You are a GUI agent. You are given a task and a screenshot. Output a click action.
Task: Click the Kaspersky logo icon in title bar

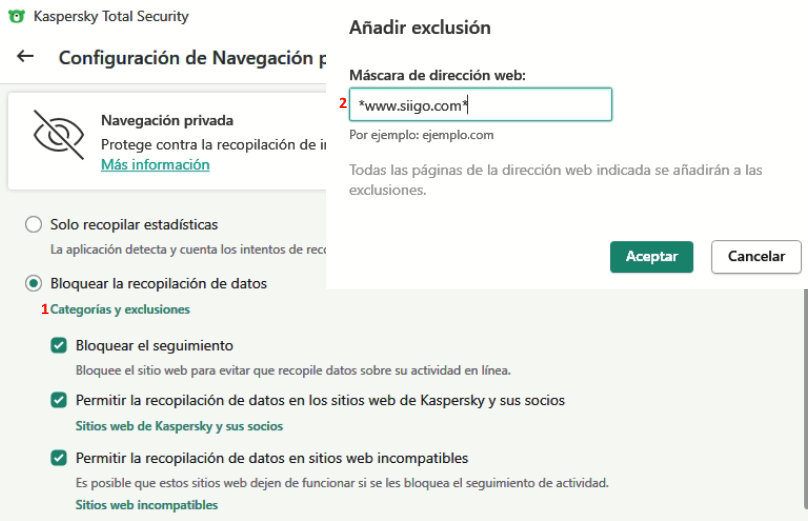(x=17, y=16)
